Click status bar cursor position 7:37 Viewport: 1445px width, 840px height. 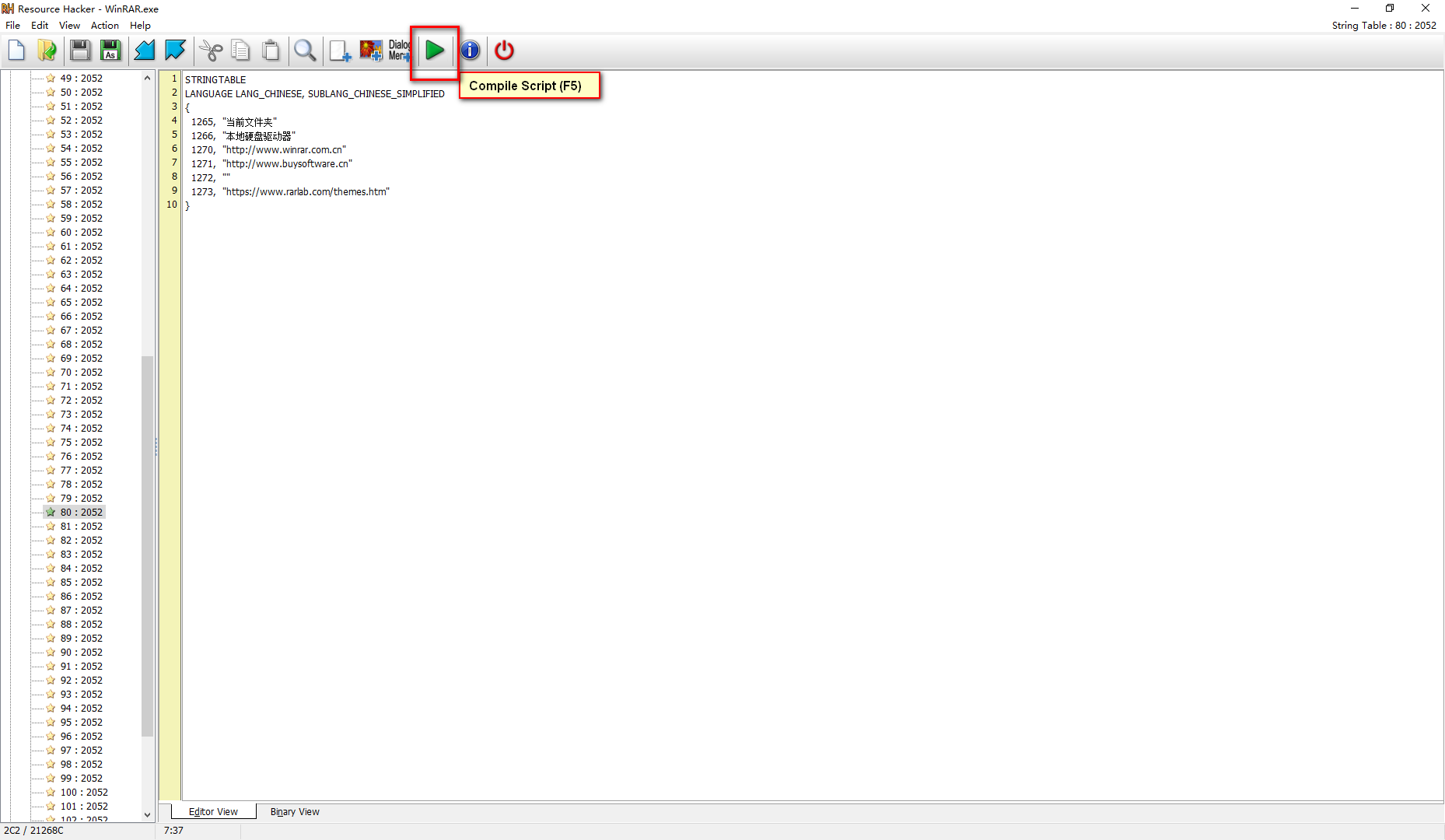point(174,831)
